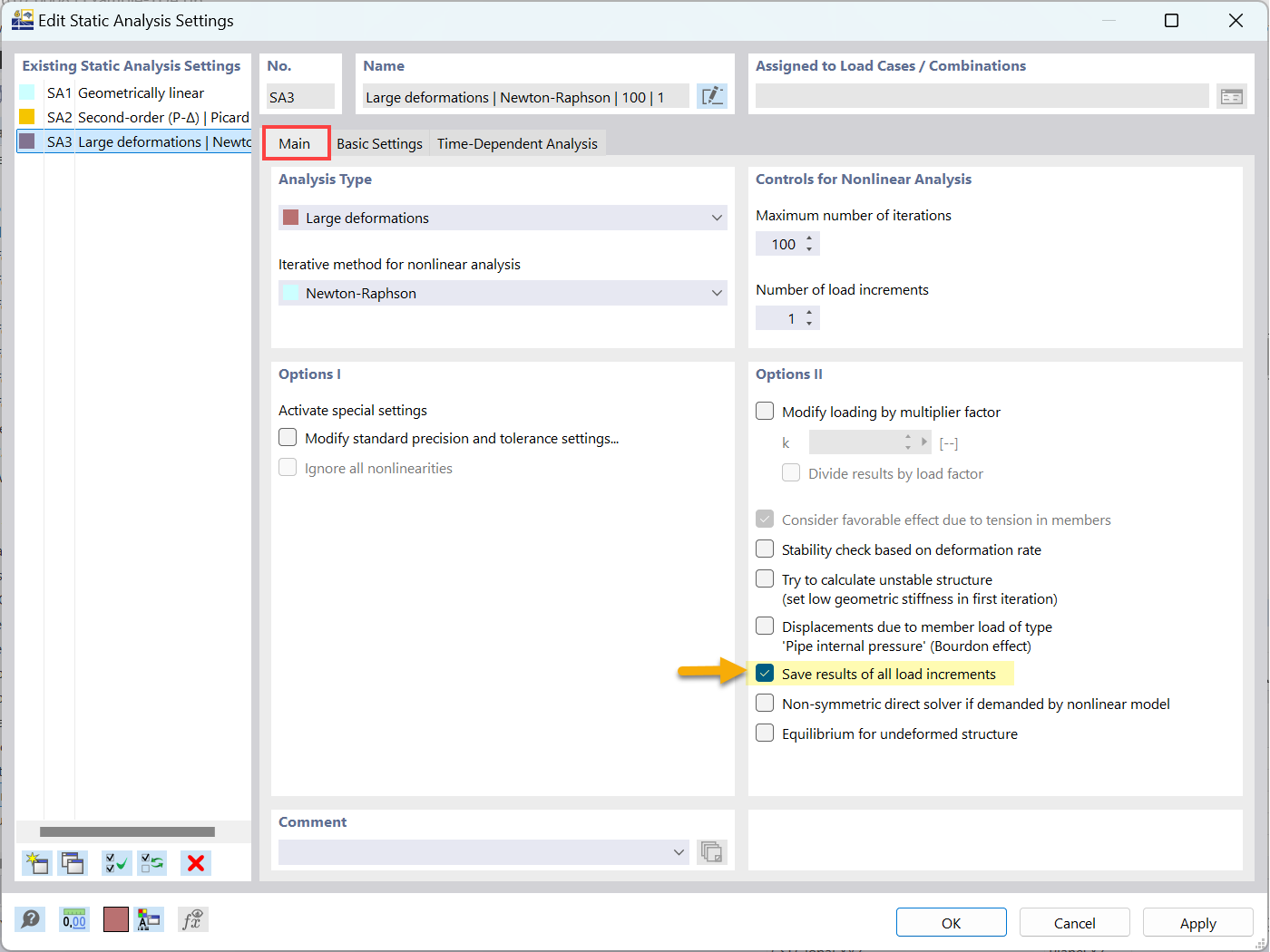Viewport: 1270px width, 952px height.
Task: Open assigned load cases selection dialog
Action: (x=1231, y=94)
